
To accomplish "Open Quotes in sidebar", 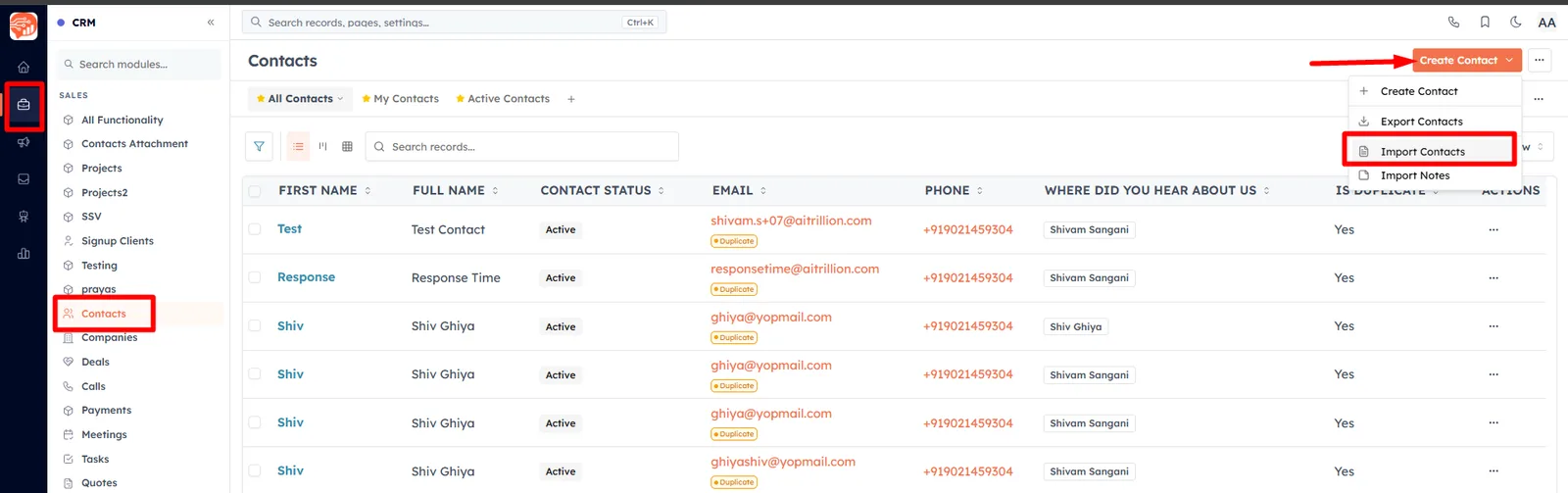I will pyautogui.click(x=99, y=483).
